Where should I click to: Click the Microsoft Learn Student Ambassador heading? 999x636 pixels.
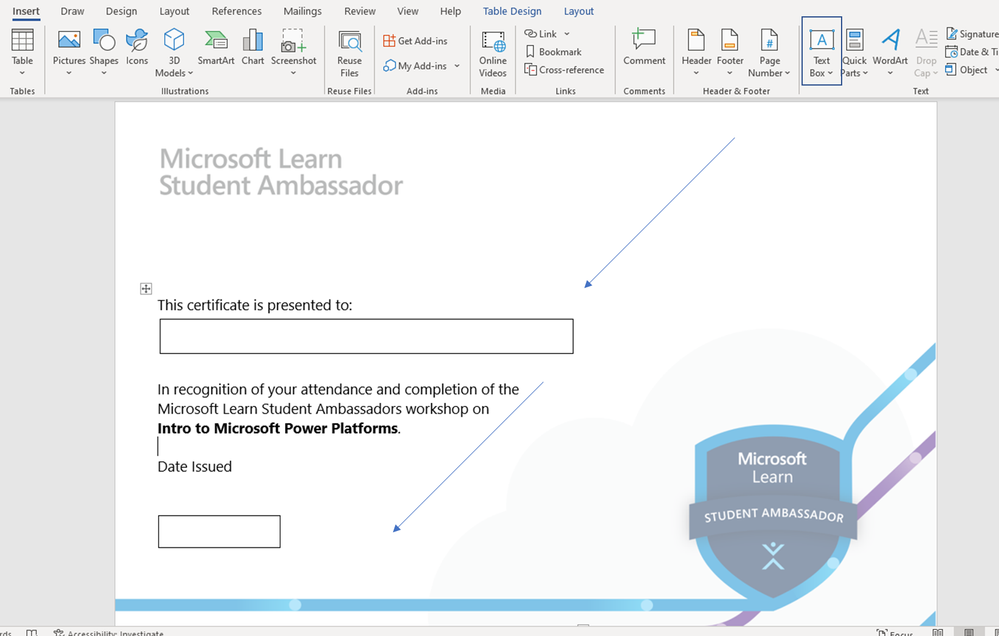(280, 172)
